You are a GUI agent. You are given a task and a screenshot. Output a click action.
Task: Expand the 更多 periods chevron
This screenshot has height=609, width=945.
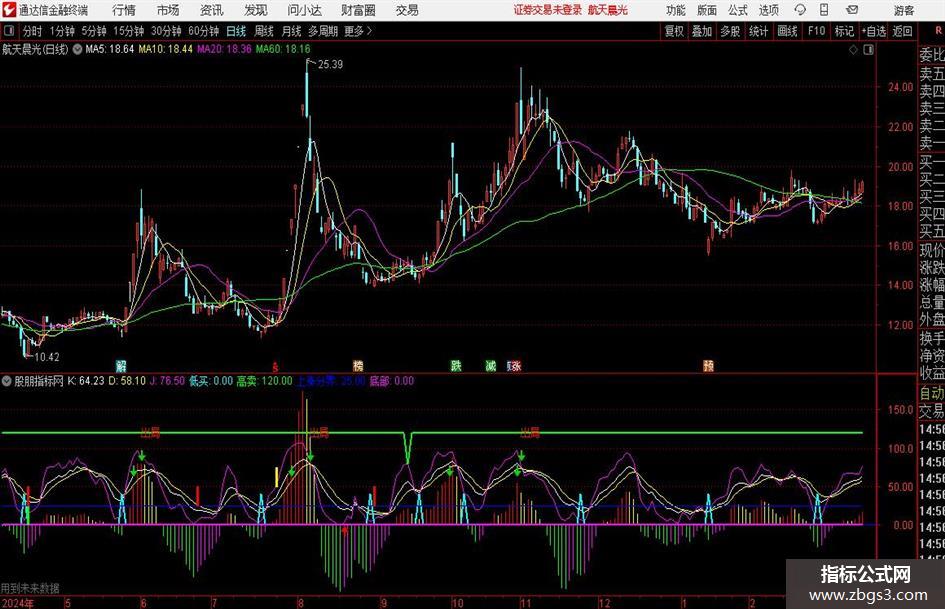(x=369, y=31)
